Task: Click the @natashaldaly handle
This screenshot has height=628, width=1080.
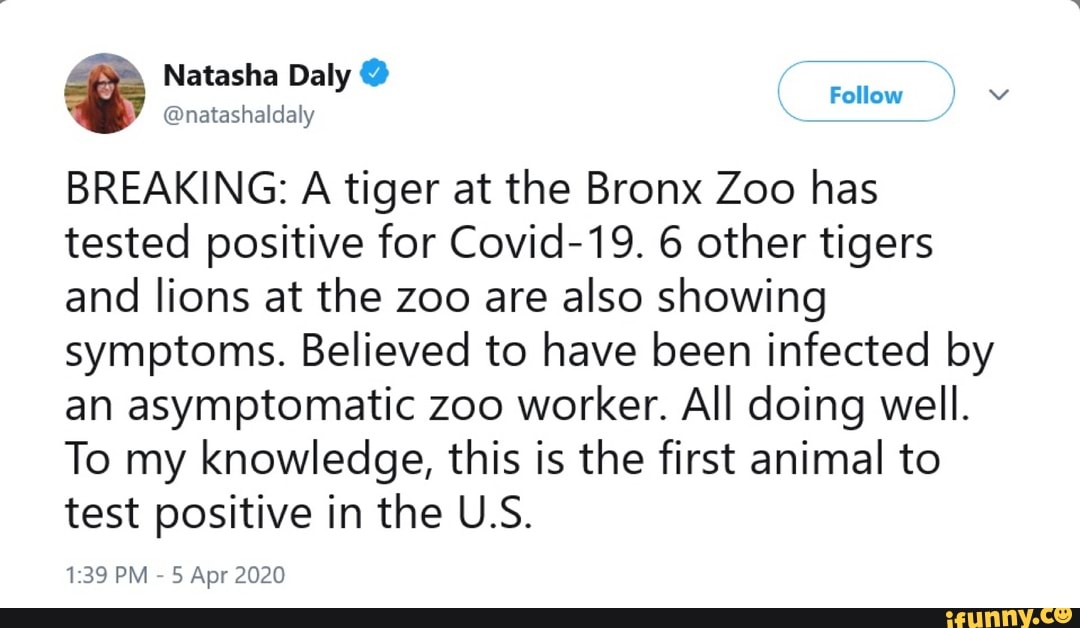Action: tap(240, 115)
